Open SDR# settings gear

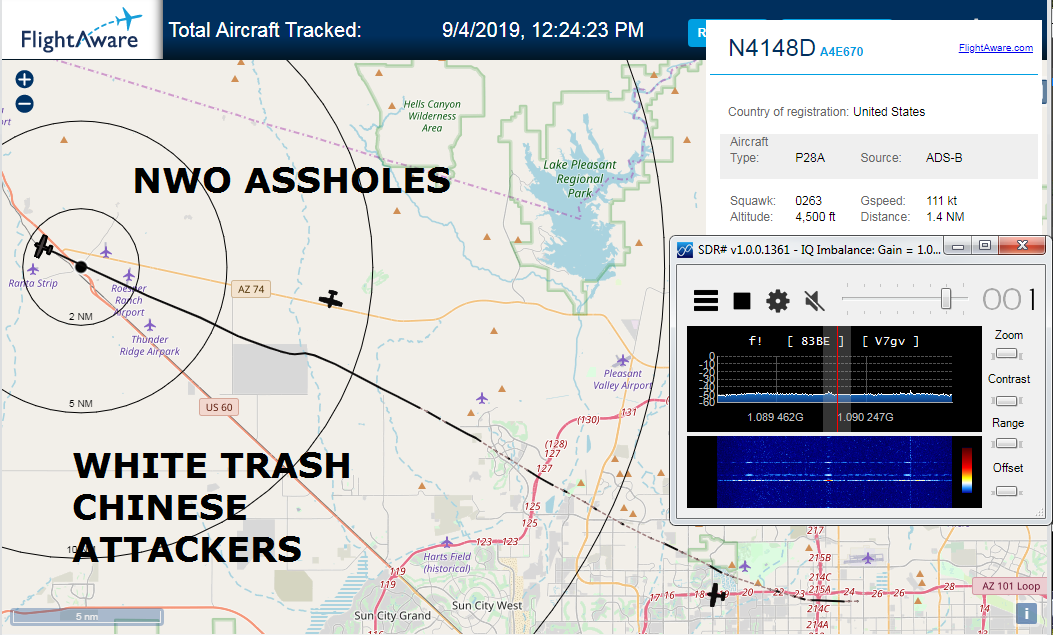click(778, 301)
